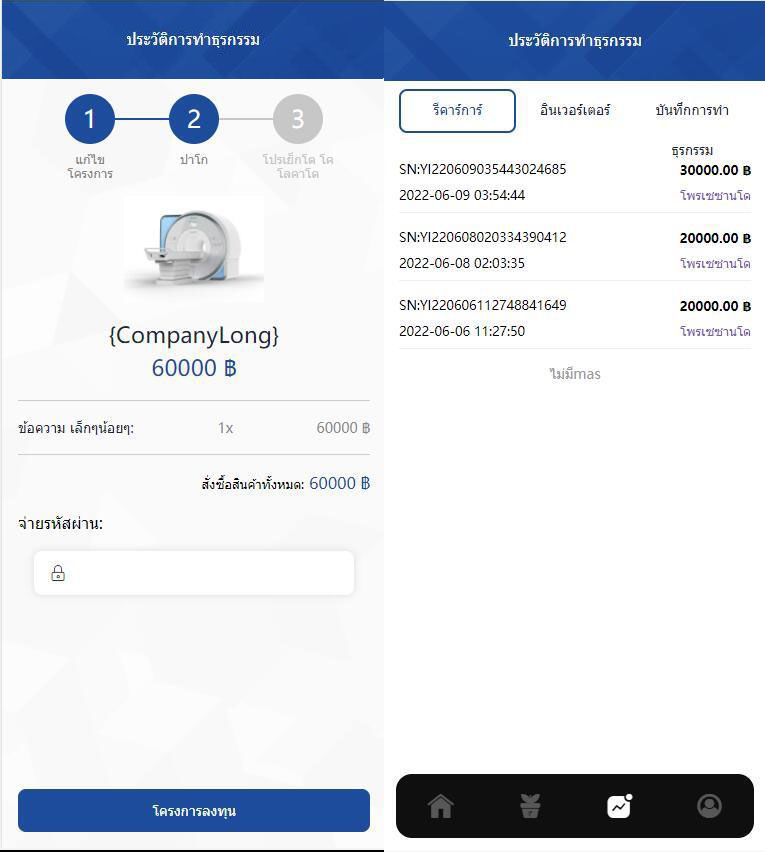Click the ข้อความ เล็กๆน้อยๆ row label

click(x=76, y=428)
